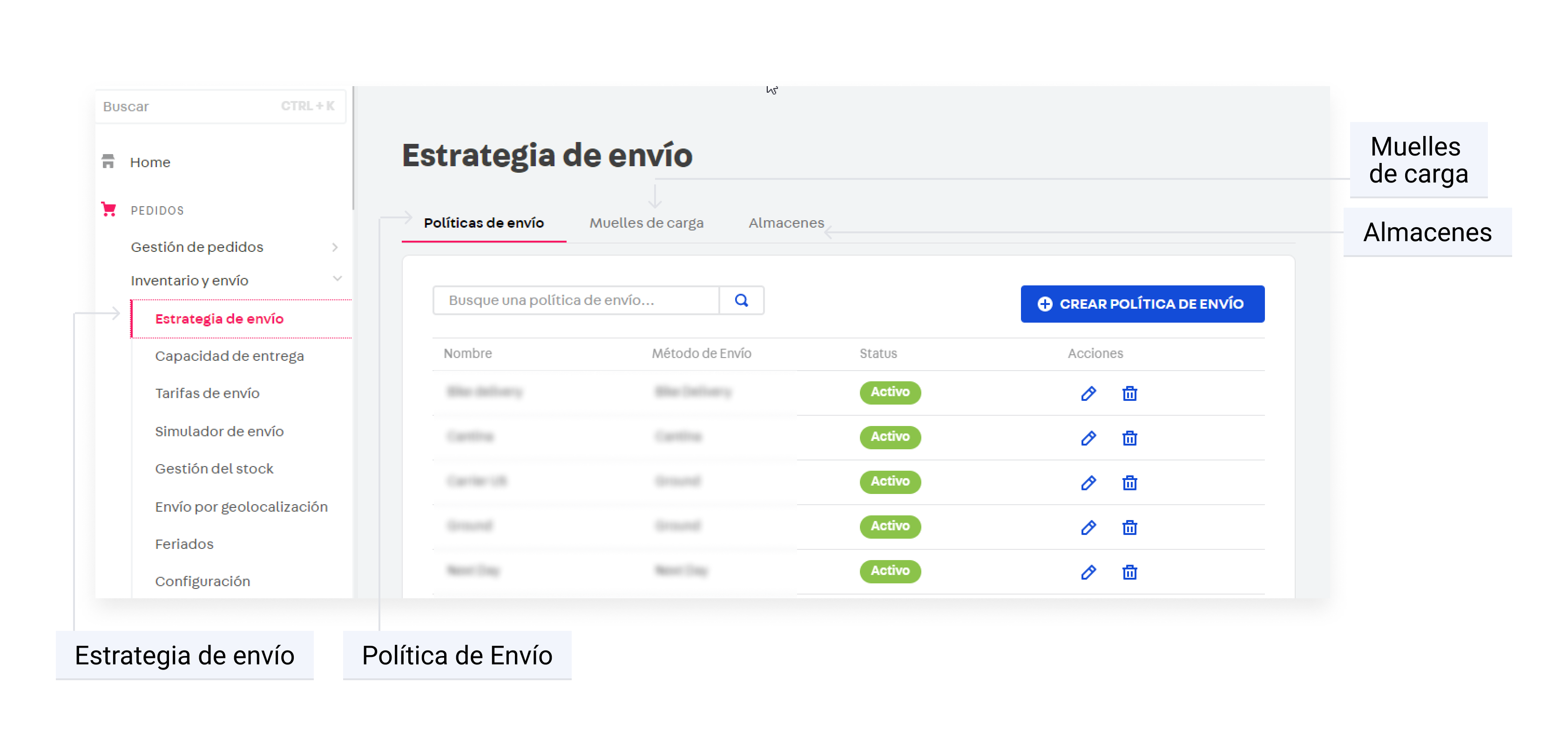
Task: Click inside the Busque una política de envío field
Action: point(572,300)
